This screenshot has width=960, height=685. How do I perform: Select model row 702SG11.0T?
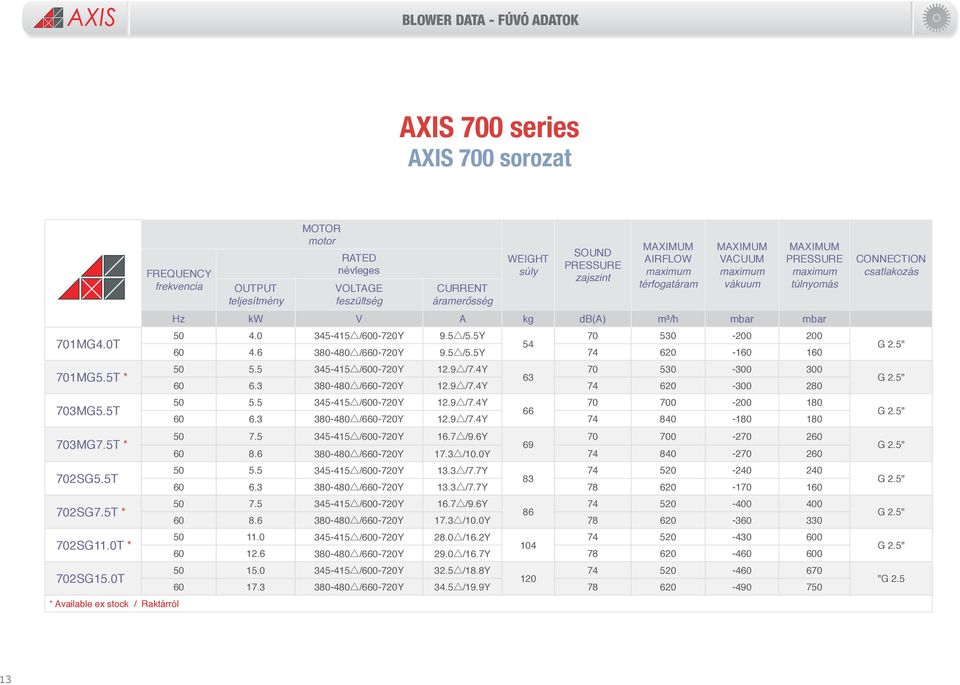pyautogui.click(x=489, y=545)
